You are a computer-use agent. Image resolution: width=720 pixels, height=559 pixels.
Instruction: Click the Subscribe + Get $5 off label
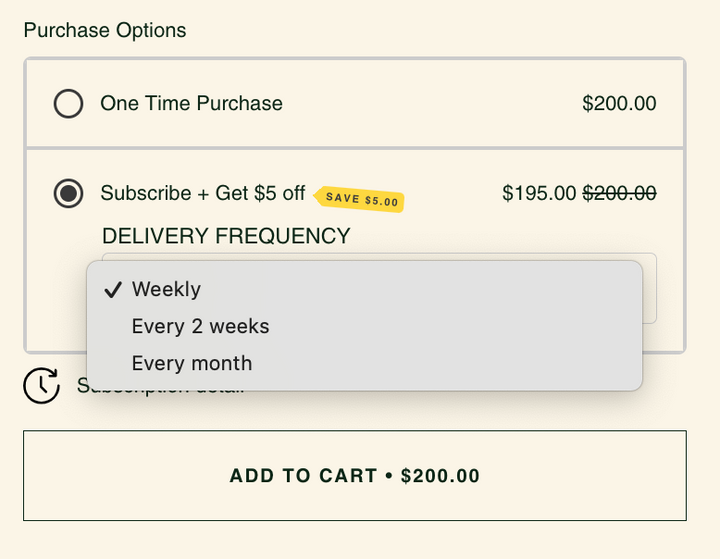click(x=202, y=193)
